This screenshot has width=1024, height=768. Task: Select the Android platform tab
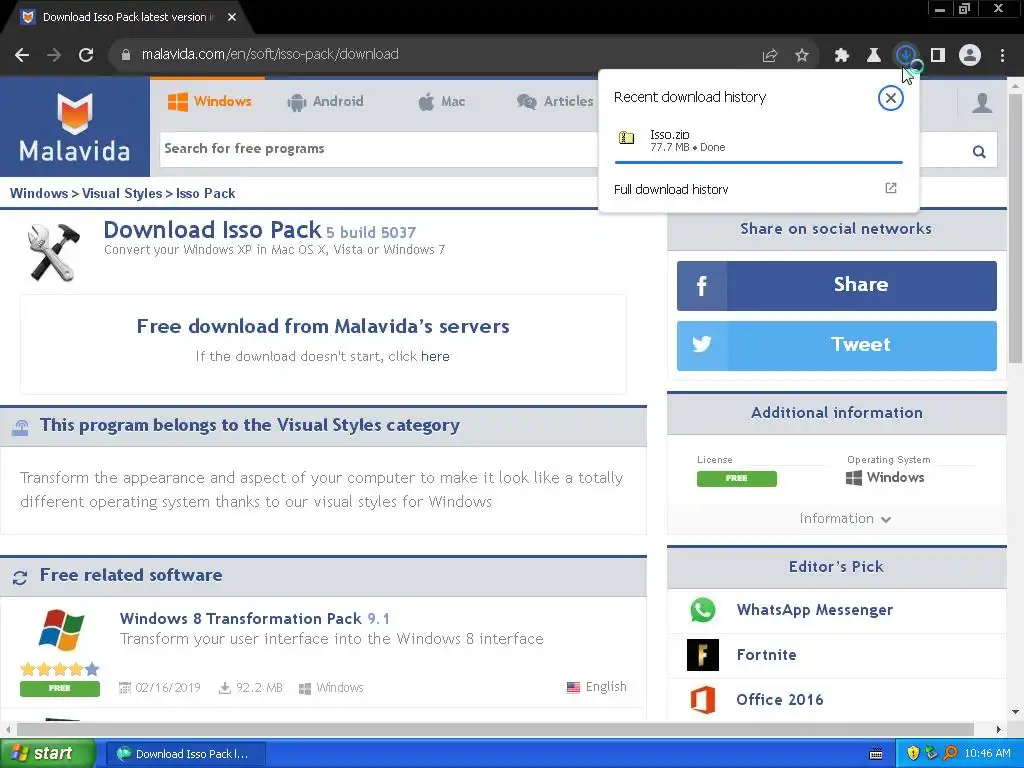tap(325, 101)
